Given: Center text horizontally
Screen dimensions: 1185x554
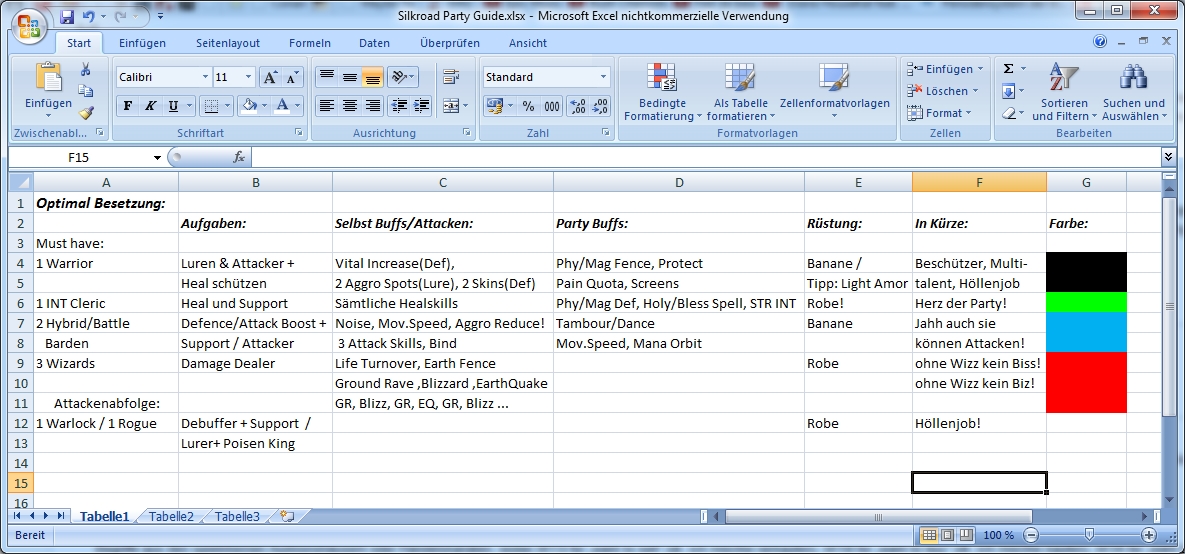Looking at the screenshot, I should click(349, 106).
